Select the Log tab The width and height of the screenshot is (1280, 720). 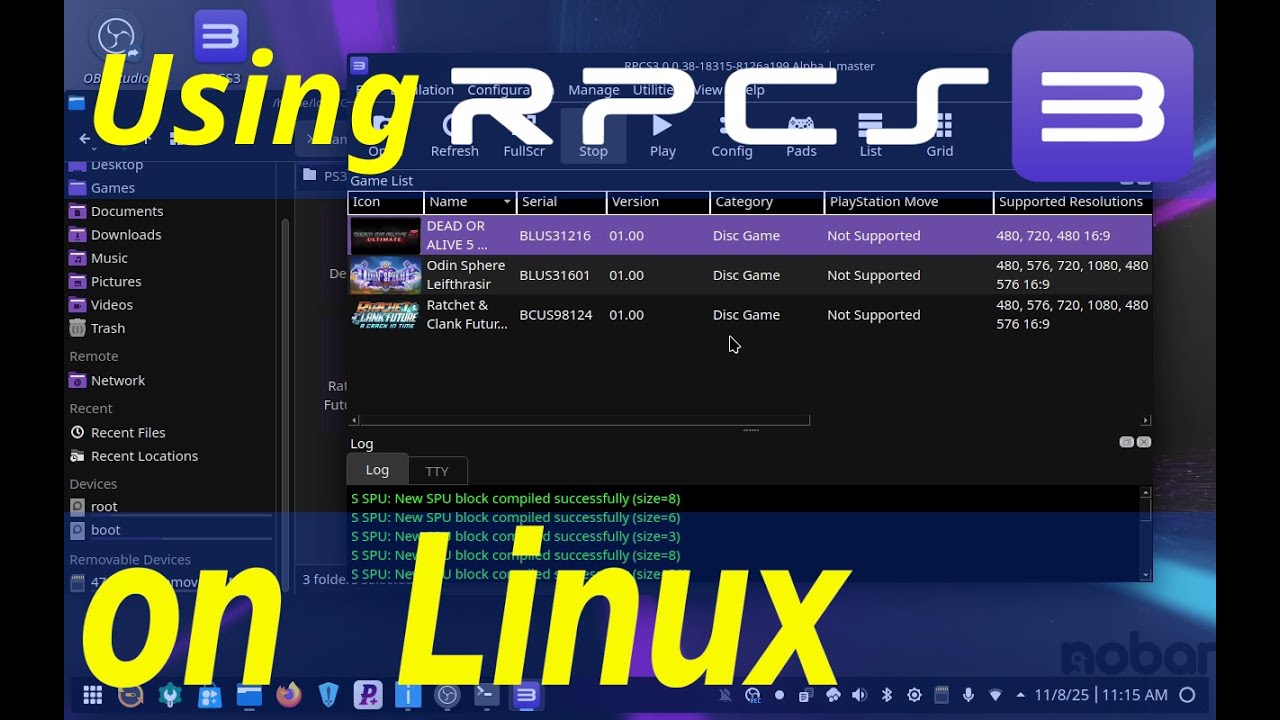click(x=377, y=470)
